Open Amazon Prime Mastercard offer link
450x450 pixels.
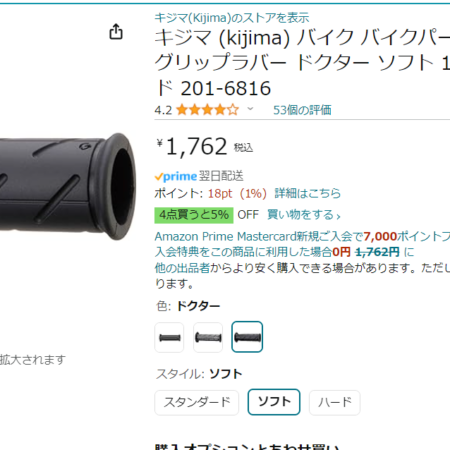[302, 236]
